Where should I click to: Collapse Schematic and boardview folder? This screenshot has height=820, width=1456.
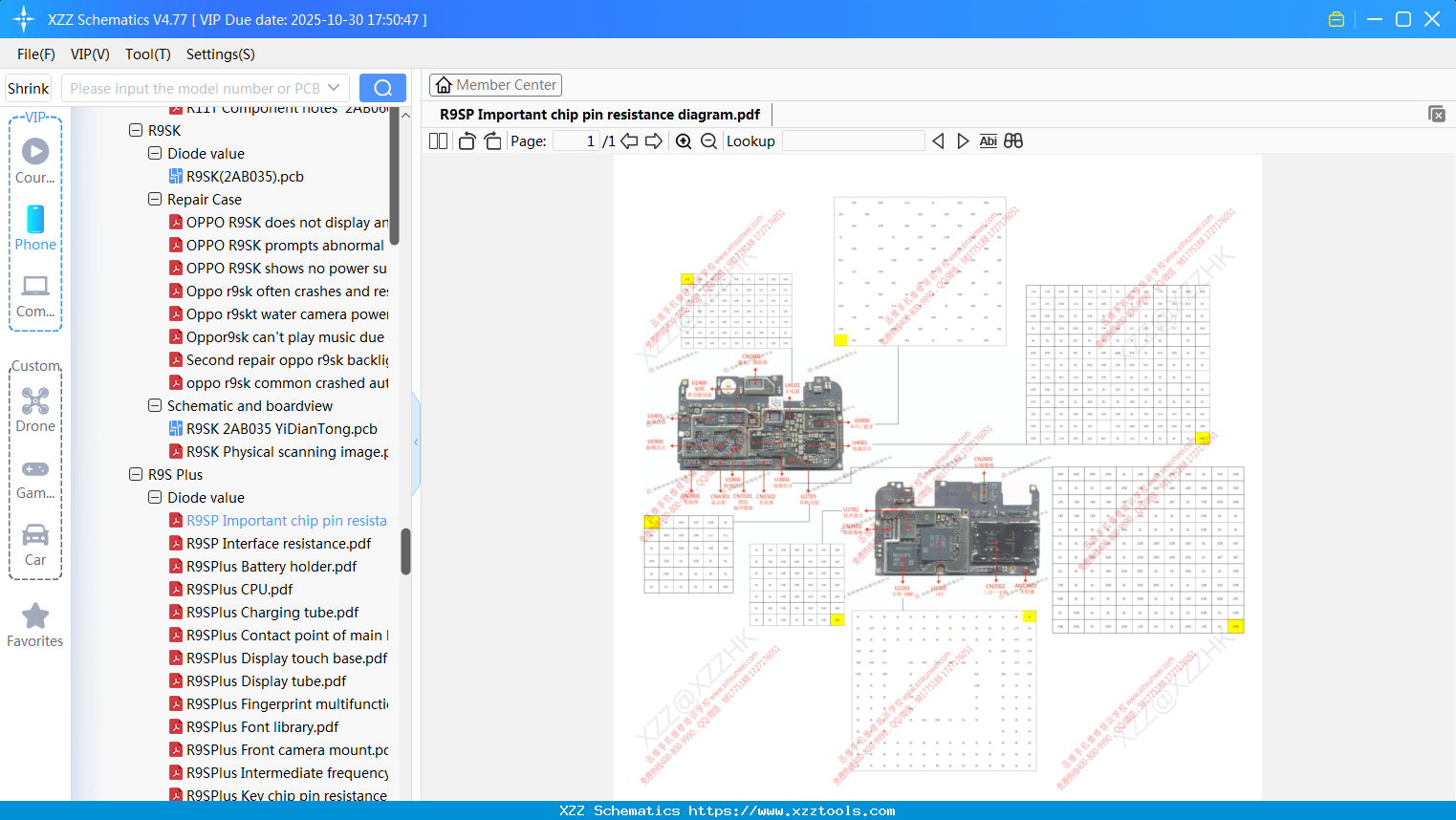point(155,405)
